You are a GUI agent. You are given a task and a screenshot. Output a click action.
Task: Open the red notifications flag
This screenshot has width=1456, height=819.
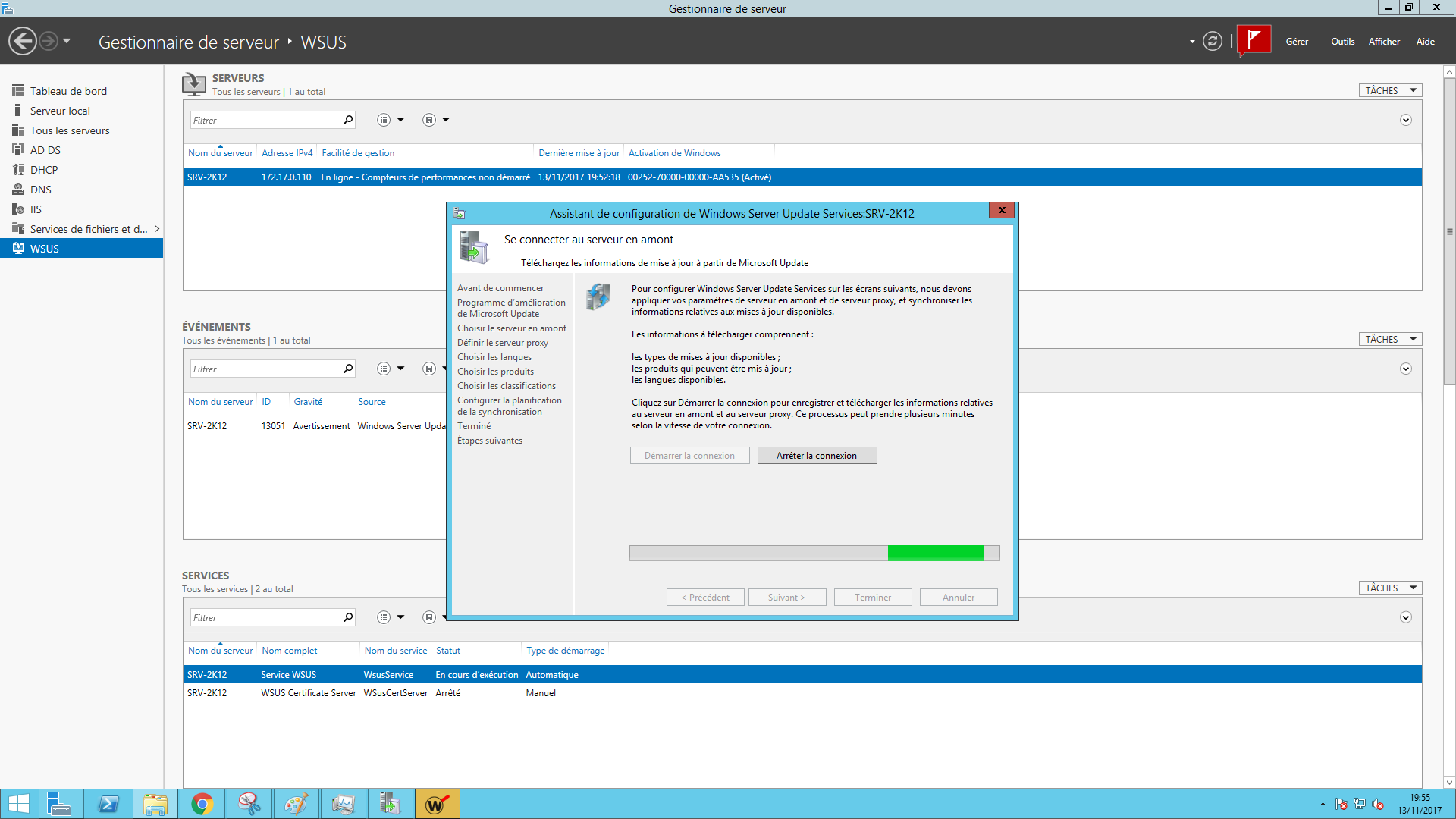[x=1254, y=40]
